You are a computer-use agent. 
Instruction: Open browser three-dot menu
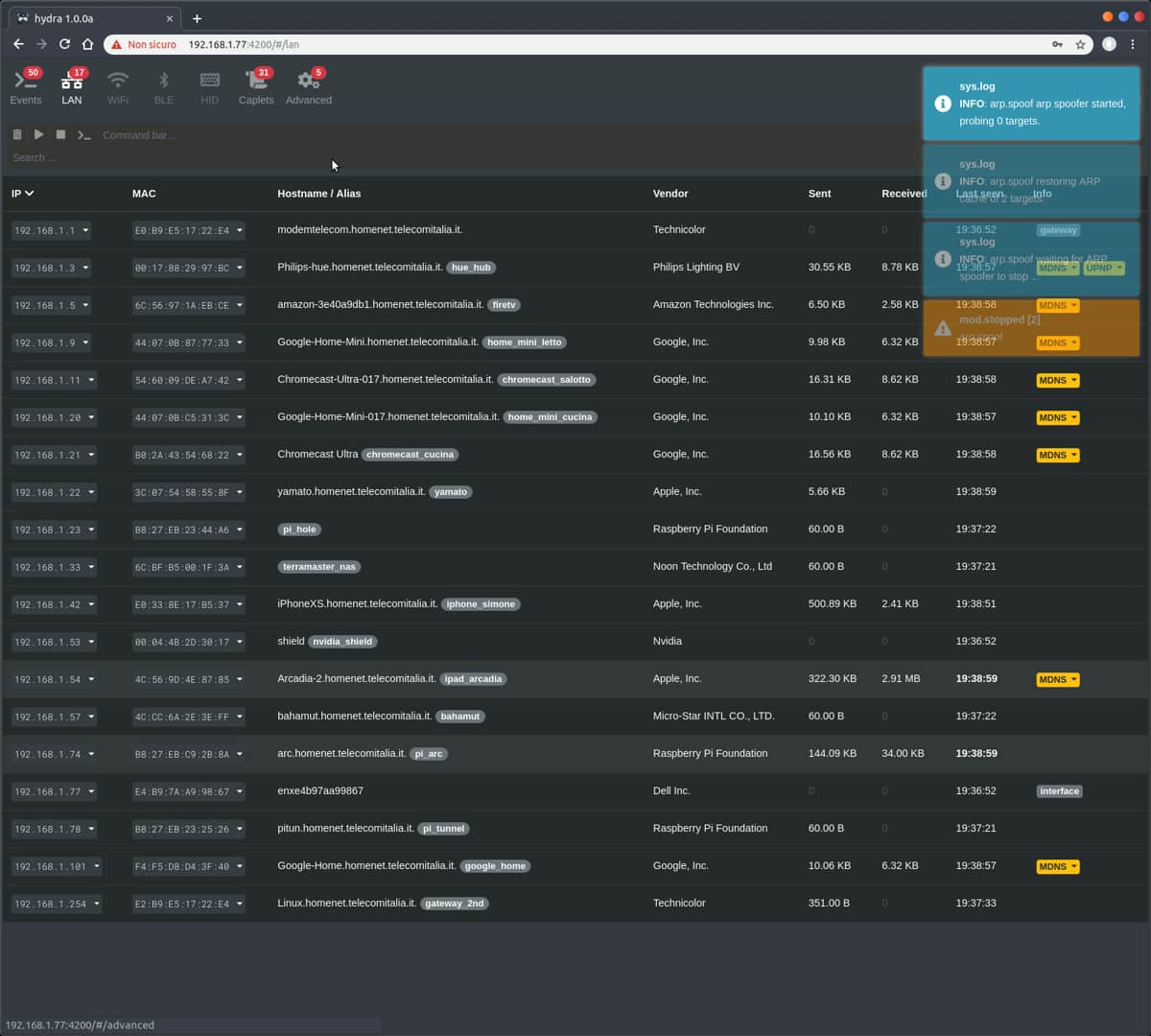click(1133, 44)
